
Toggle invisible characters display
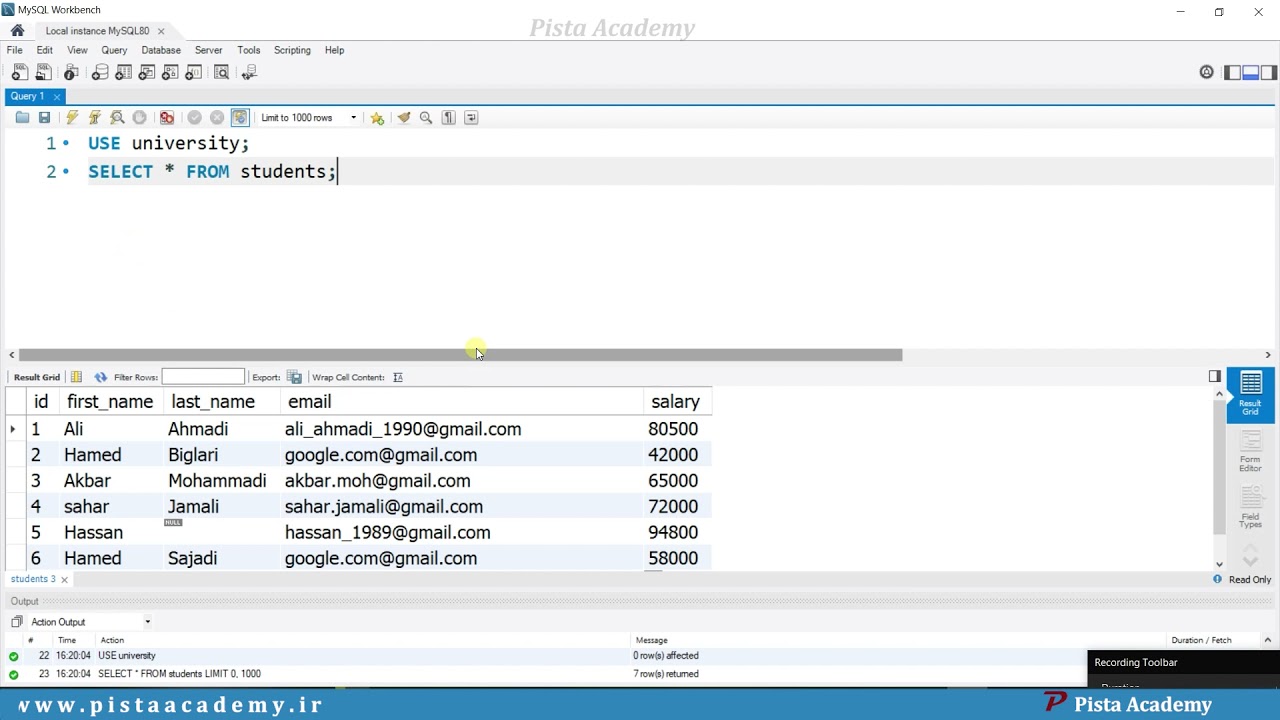coord(449,118)
